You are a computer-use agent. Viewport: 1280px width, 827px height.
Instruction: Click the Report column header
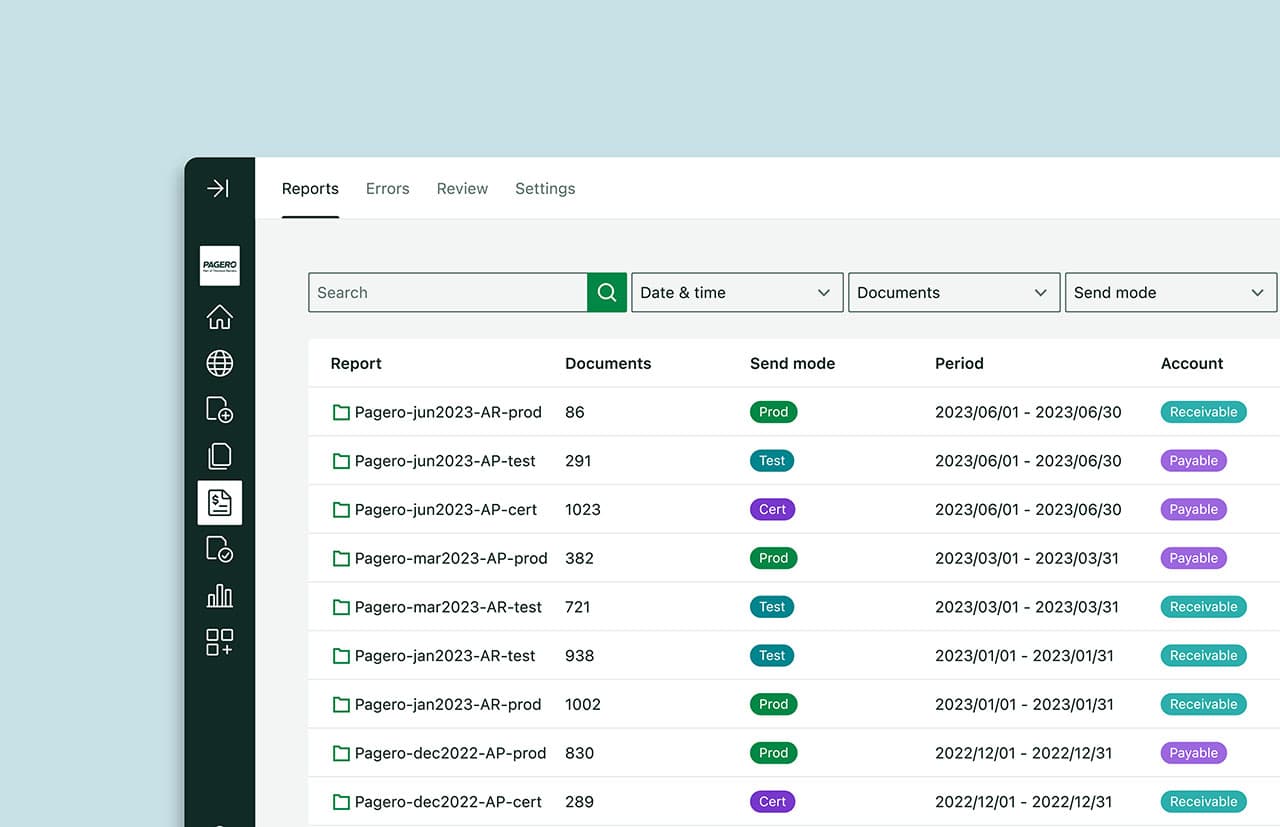pos(356,363)
